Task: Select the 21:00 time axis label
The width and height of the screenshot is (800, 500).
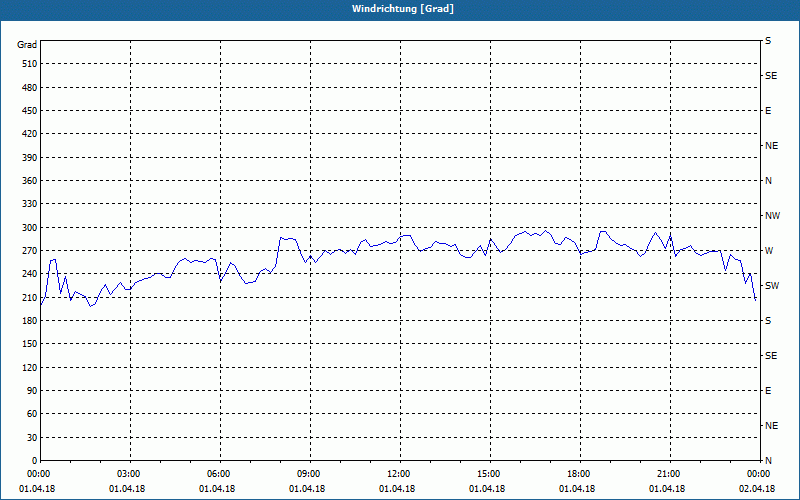Action: tap(667, 474)
